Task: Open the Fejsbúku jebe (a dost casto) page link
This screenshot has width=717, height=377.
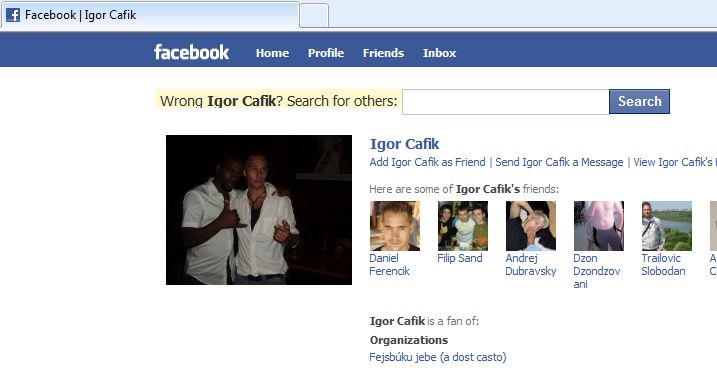Action: [x=438, y=357]
